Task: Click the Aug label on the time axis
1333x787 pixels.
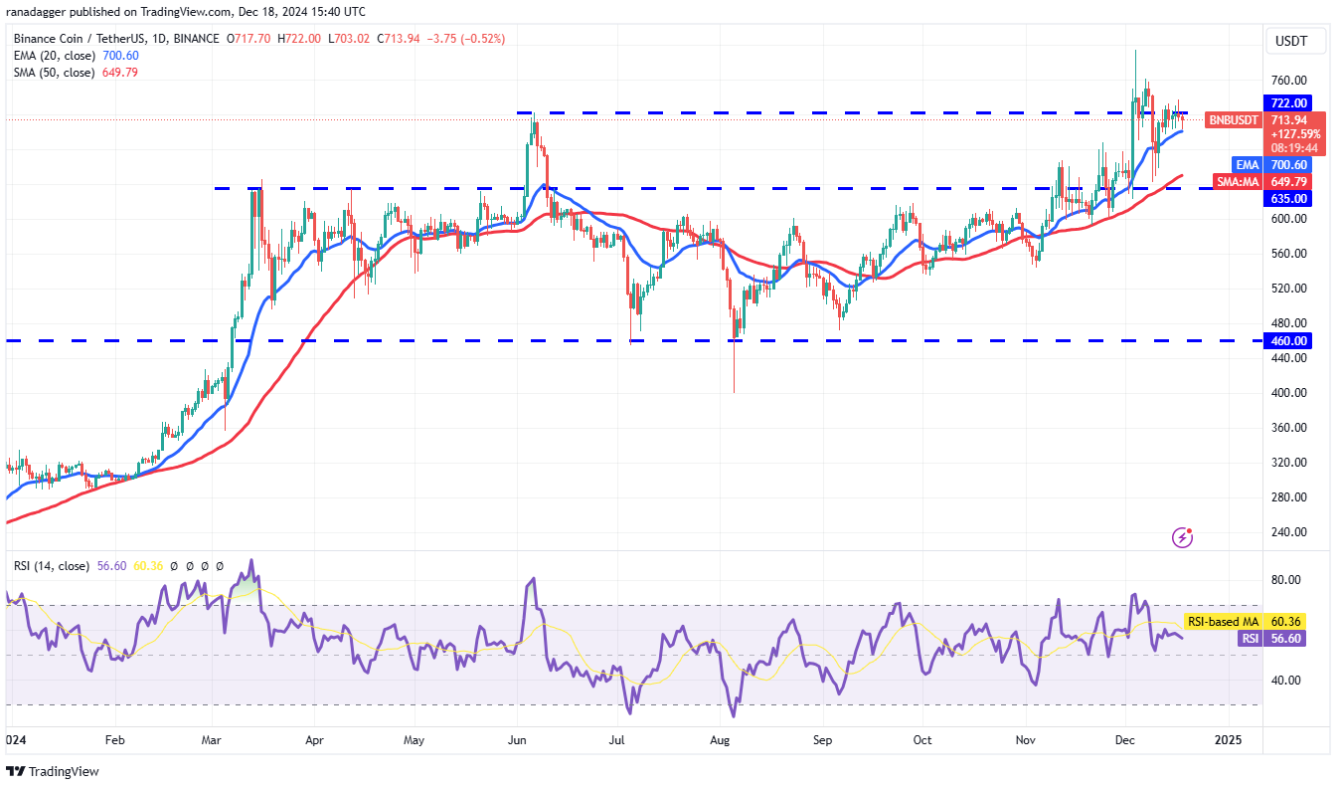Action: (720, 741)
